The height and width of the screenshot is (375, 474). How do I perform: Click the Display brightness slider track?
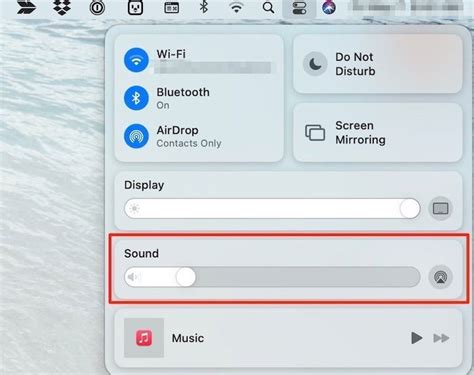tap(272, 209)
